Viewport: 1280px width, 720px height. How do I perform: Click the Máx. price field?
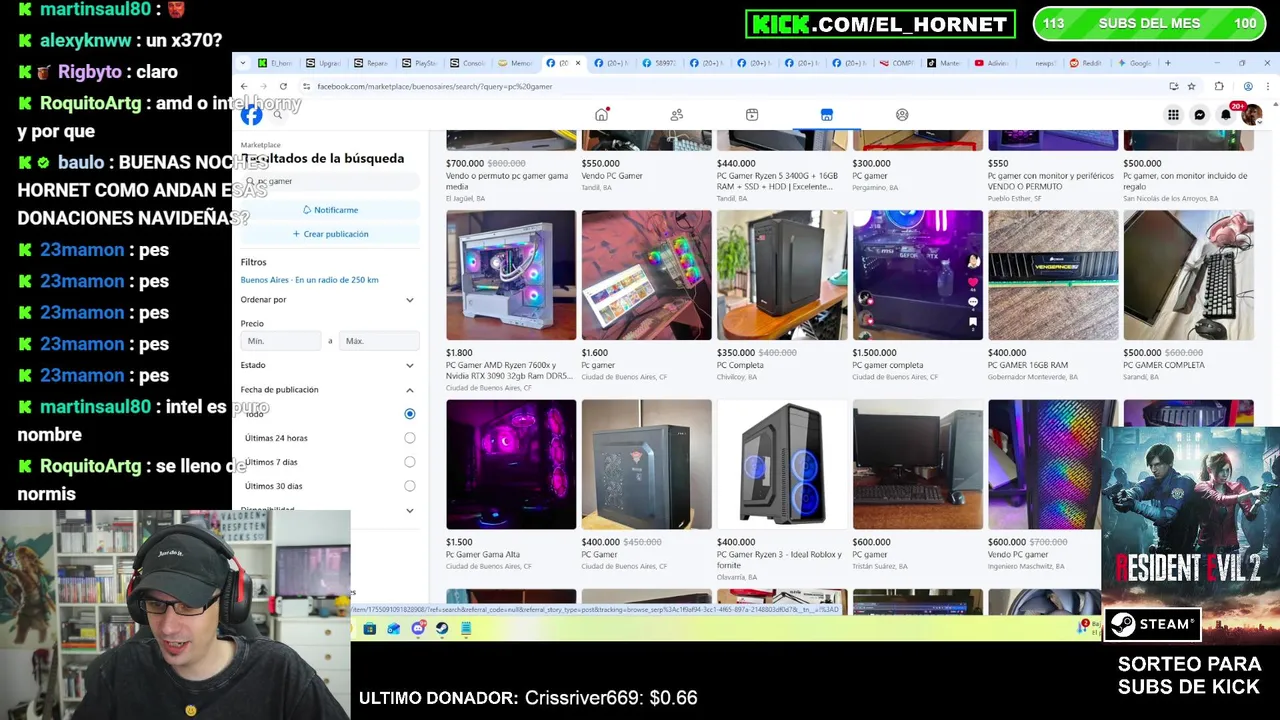[378, 341]
